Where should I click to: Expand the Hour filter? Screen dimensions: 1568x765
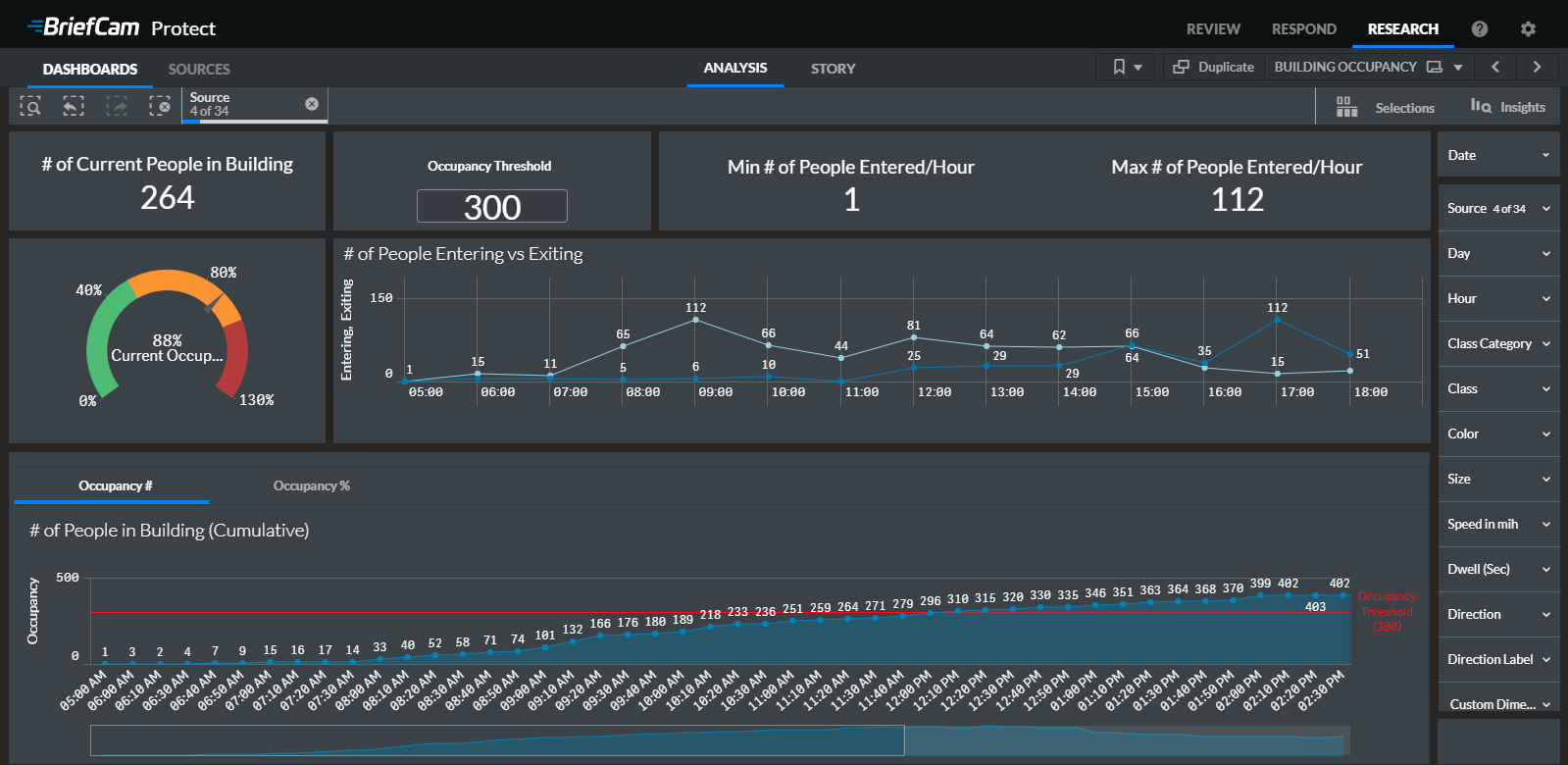pos(1498,298)
